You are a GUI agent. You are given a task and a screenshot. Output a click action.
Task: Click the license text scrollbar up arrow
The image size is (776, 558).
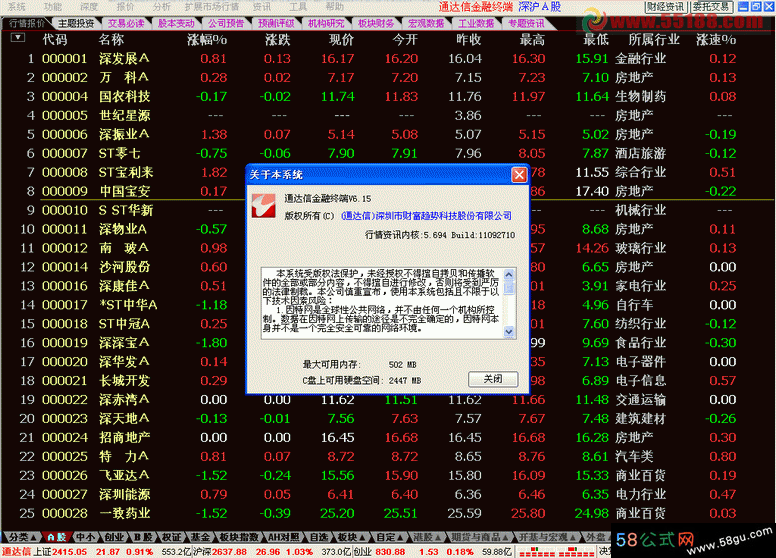[x=509, y=274]
